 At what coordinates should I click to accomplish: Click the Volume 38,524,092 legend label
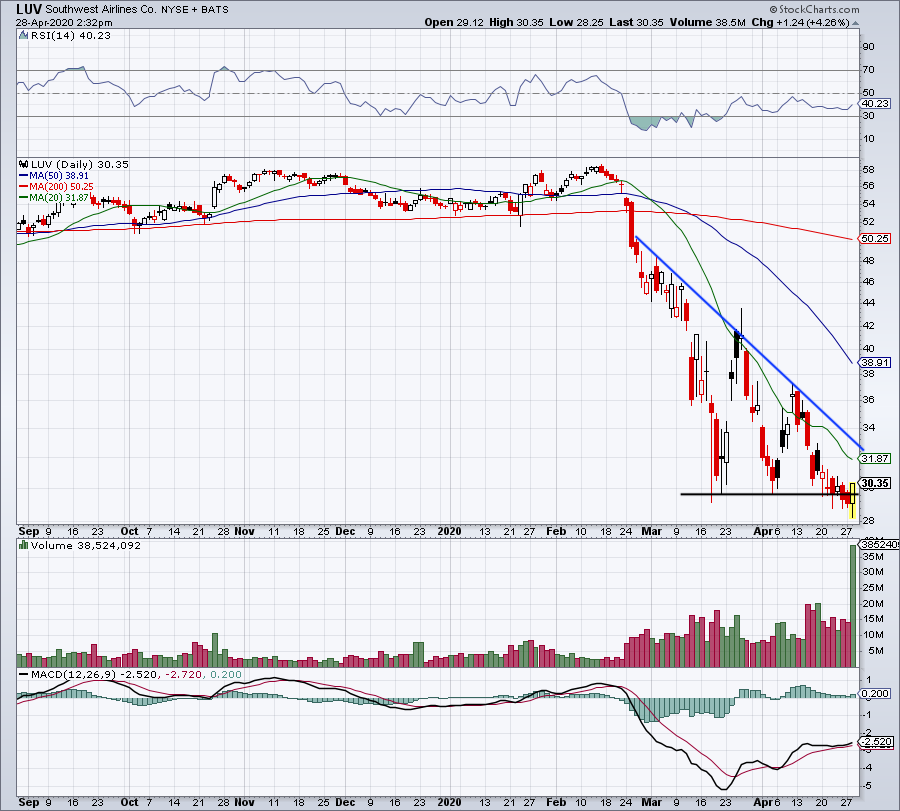tap(86, 545)
